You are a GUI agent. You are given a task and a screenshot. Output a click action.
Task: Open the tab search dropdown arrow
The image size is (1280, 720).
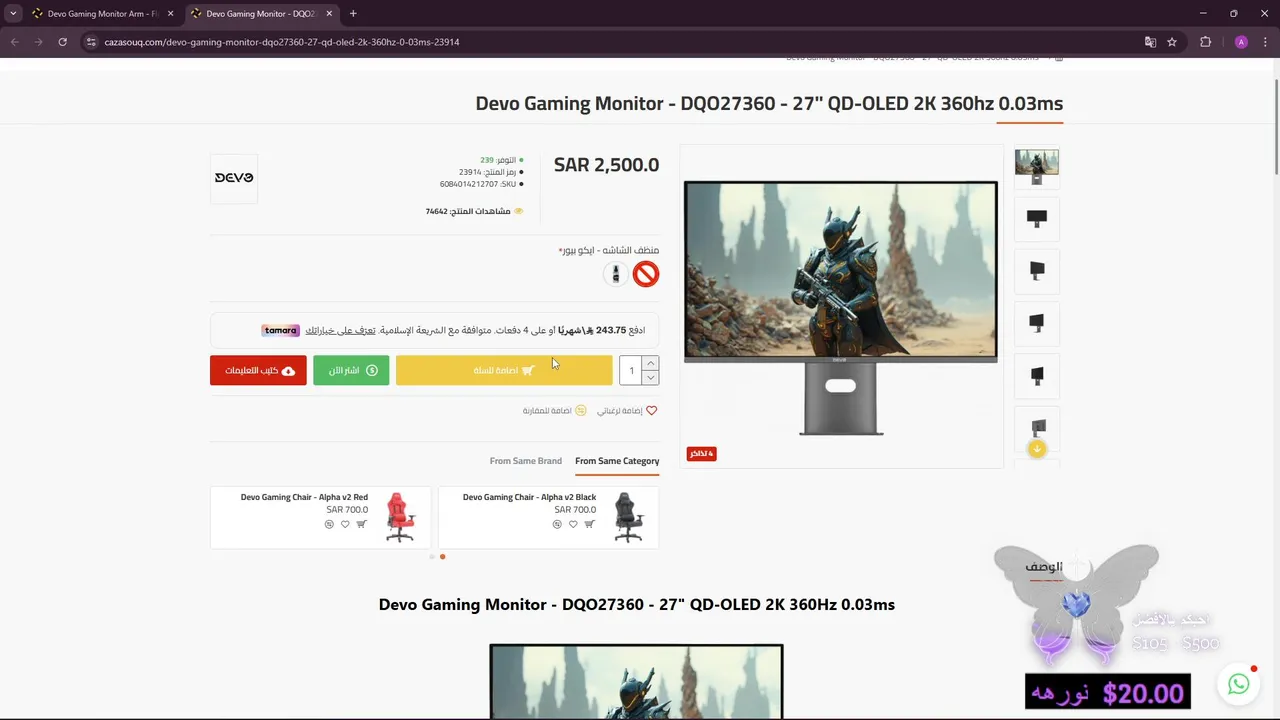13,14
